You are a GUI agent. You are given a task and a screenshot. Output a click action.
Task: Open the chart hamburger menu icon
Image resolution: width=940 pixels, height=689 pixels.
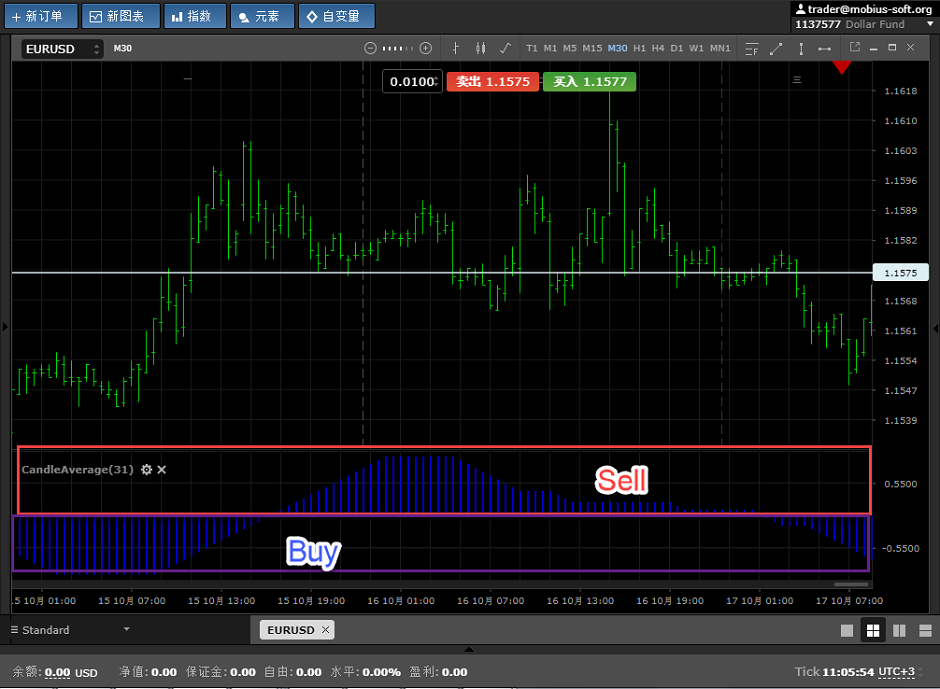pyautogui.click(x=797, y=79)
